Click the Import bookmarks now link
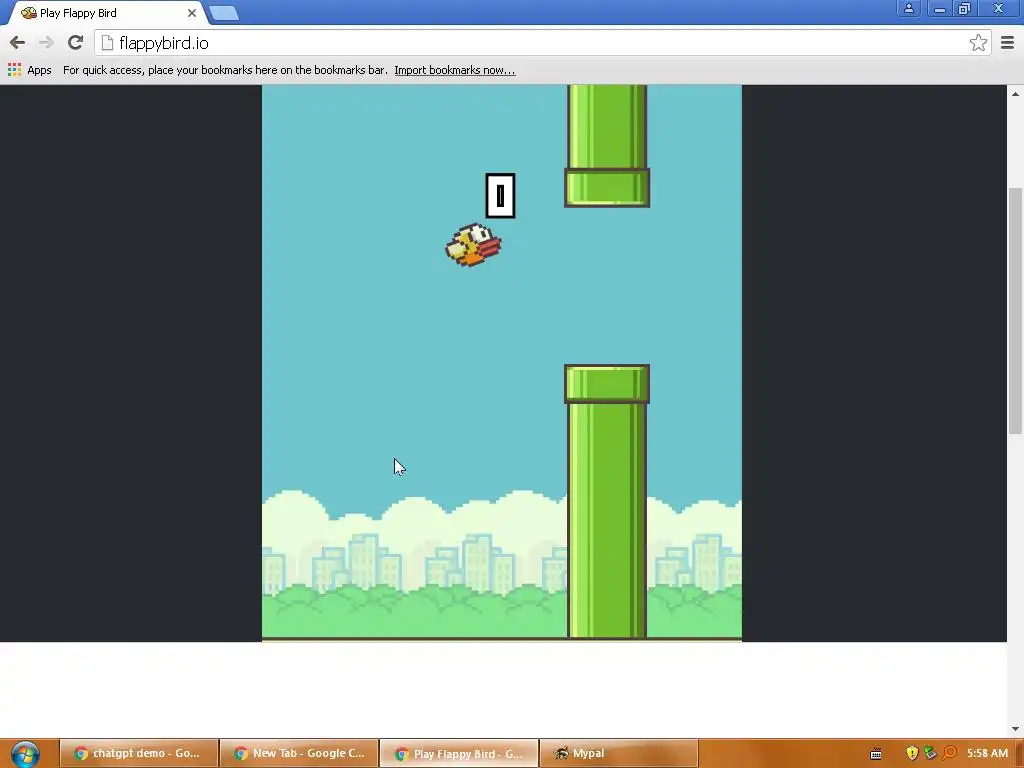This screenshot has height=768, width=1024. [x=455, y=70]
